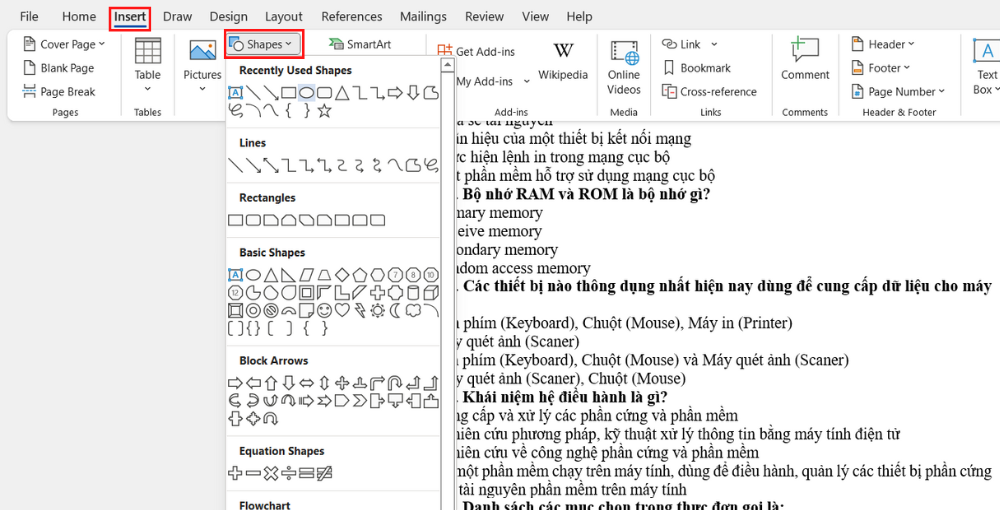This screenshot has width=1000, height=510.
Task: Pick the division sign equation shape
Action: pos(289,474)
